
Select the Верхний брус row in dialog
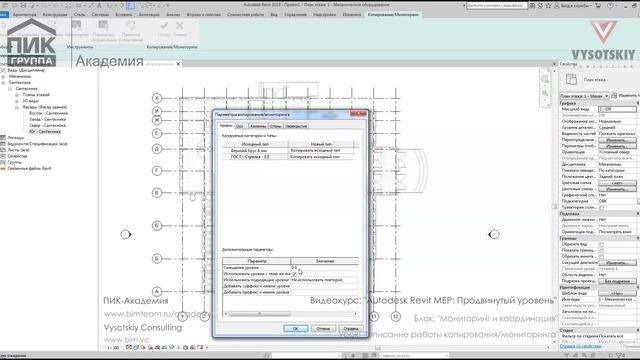(288, 151)
